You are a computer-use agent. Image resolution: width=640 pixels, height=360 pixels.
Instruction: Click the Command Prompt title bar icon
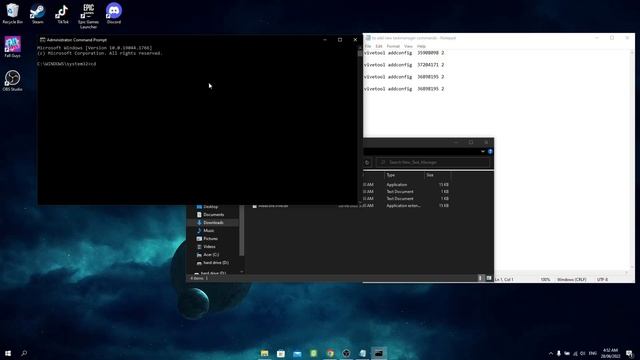pyautogui.click(x=42, y=40)
